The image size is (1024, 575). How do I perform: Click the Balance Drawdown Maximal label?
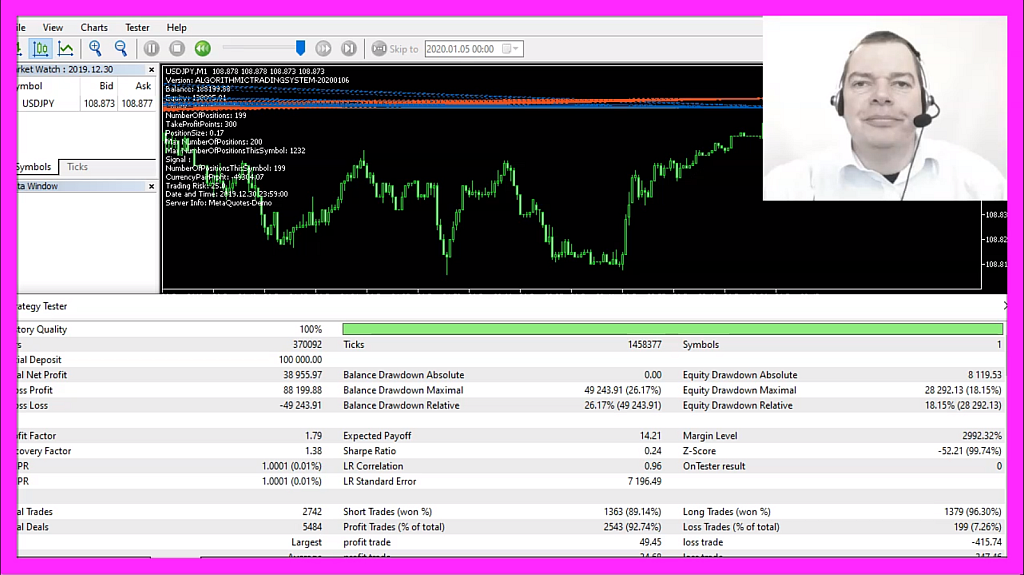(x=403, y=390)
